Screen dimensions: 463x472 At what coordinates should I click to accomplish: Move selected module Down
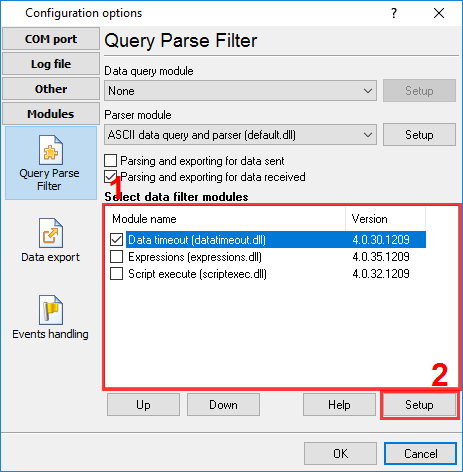(x=223, y=405)
